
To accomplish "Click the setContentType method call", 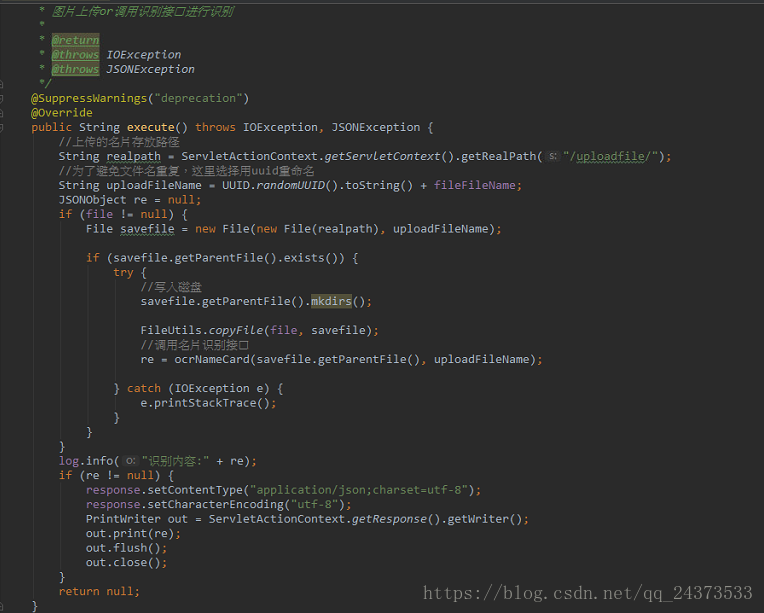I will pyautogui.click(x=195, y=490).
